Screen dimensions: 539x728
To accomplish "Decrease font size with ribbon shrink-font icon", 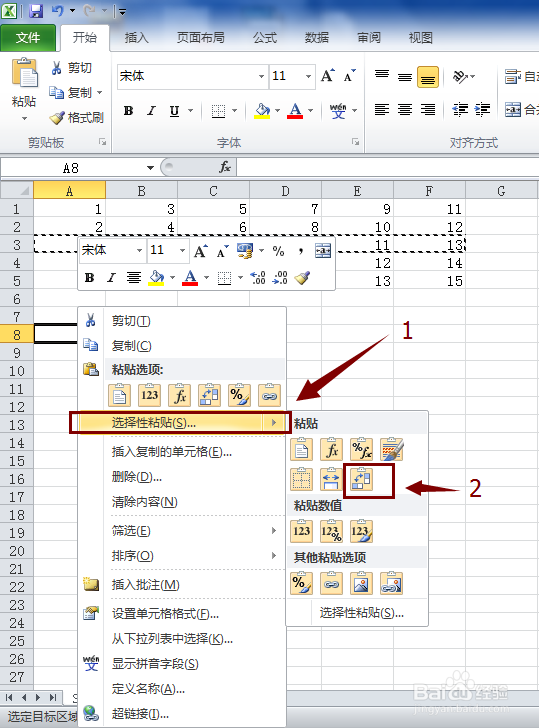I will pyautogui.click(x=350, y=76).
